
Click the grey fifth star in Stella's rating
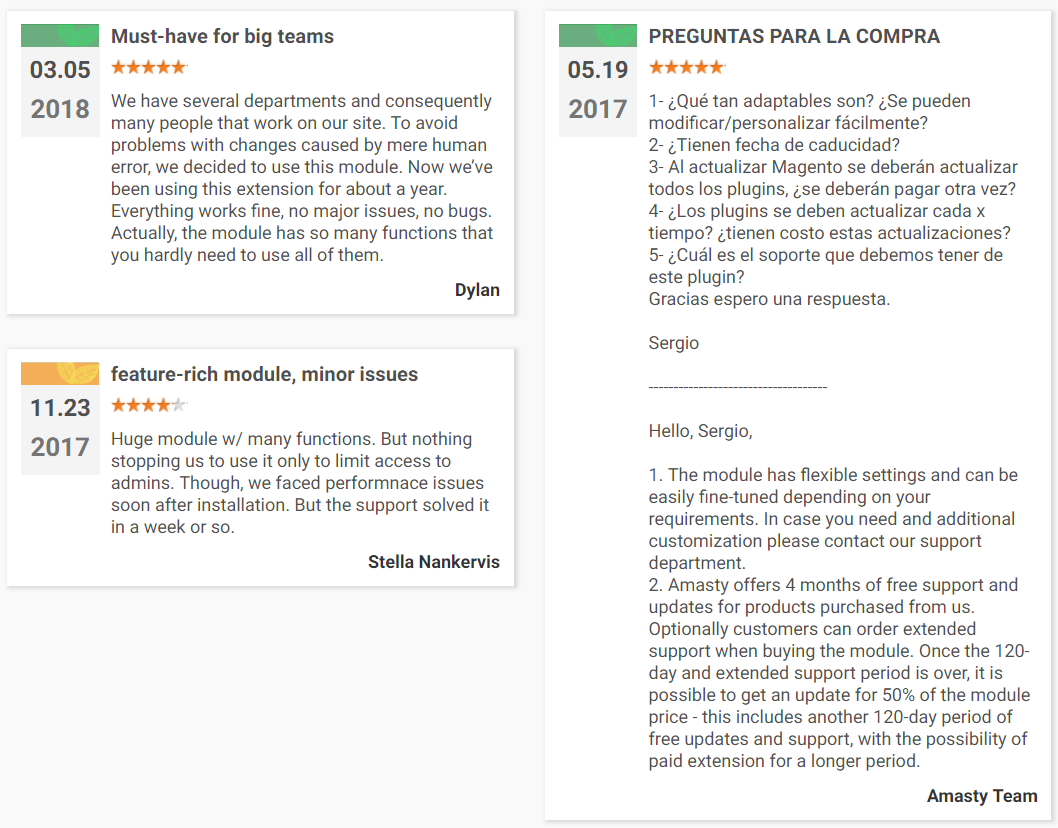(x=179, y=406)
